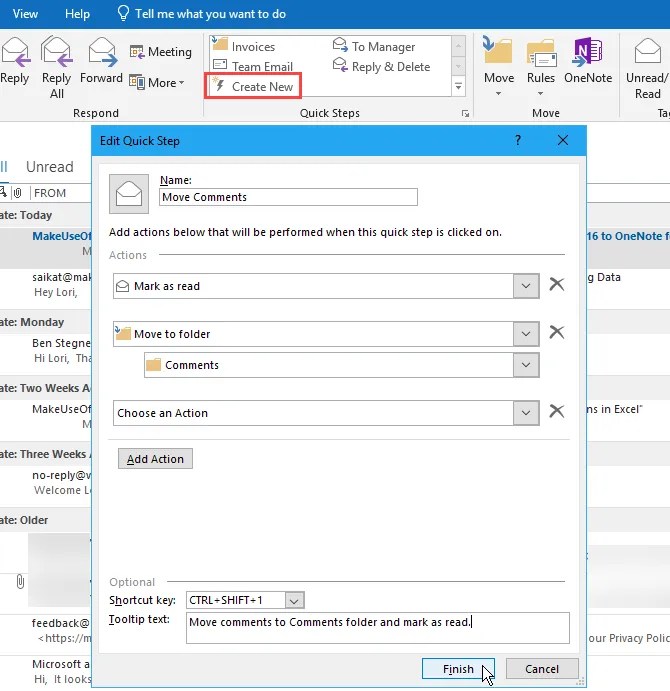
Task: Click the Forward envelope icon
Action: pos(102,52)
